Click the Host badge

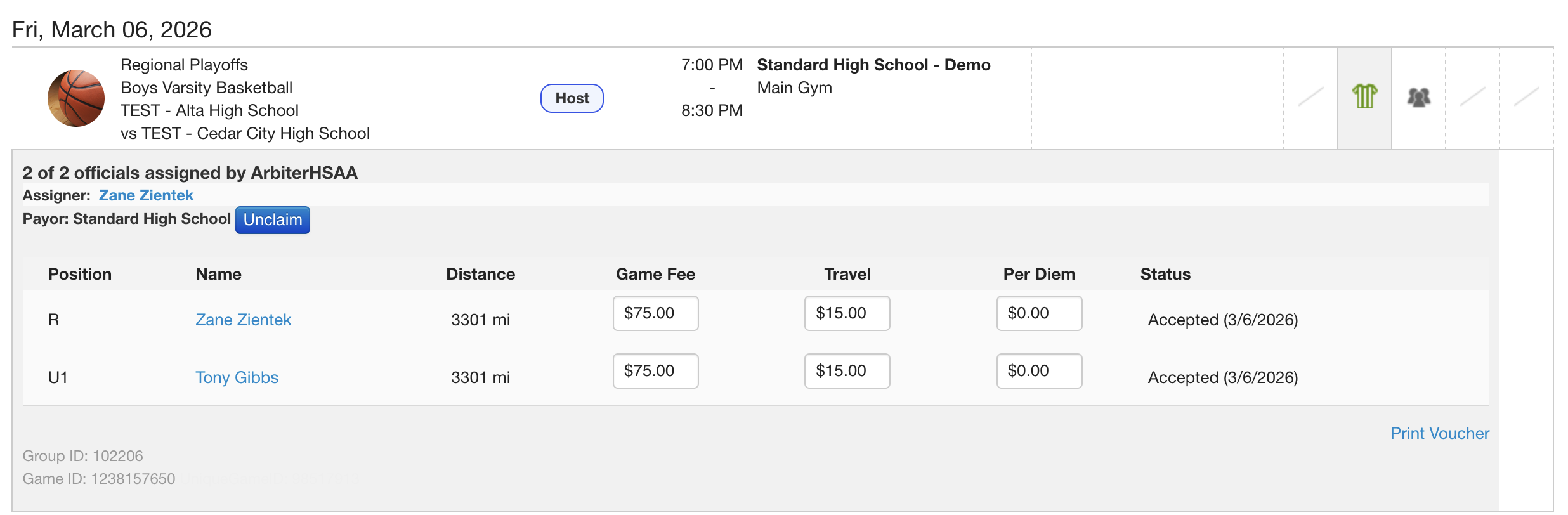pyautogui.click(x=572, y=98)
